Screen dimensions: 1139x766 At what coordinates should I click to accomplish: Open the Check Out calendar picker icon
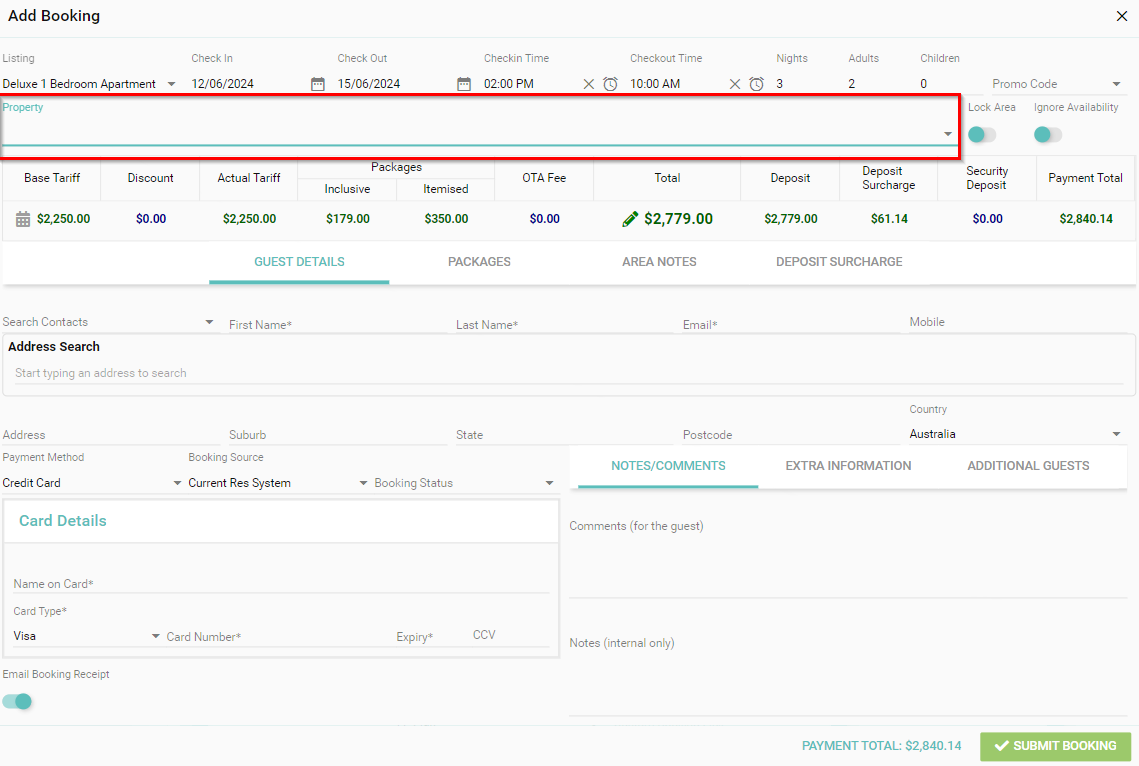pyautogui.click(x=464, y=84)
